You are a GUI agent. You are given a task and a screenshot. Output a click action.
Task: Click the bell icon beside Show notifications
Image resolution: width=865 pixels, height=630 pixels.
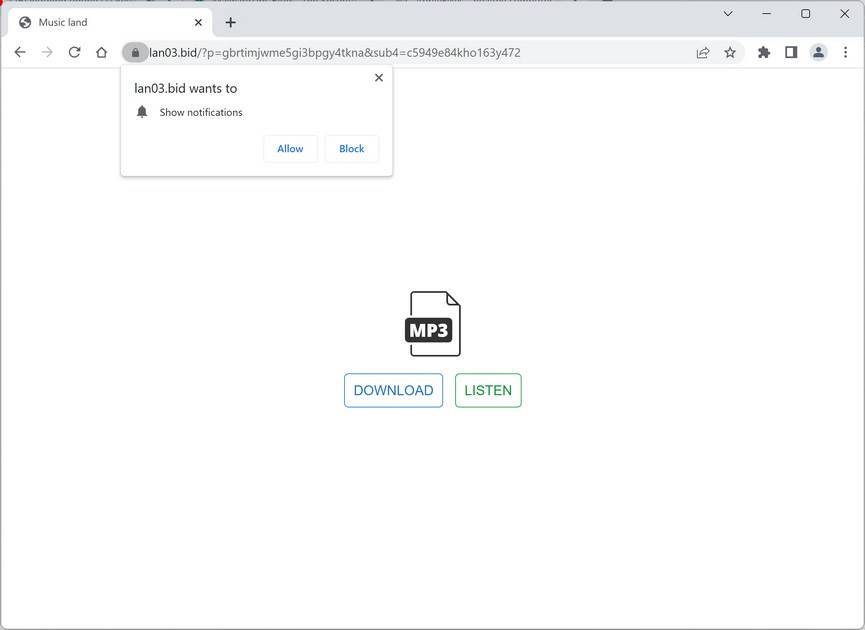[142, 112]
